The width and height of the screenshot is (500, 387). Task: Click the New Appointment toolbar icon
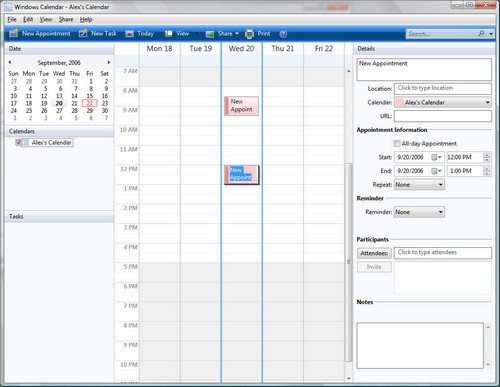pos(14,33)
